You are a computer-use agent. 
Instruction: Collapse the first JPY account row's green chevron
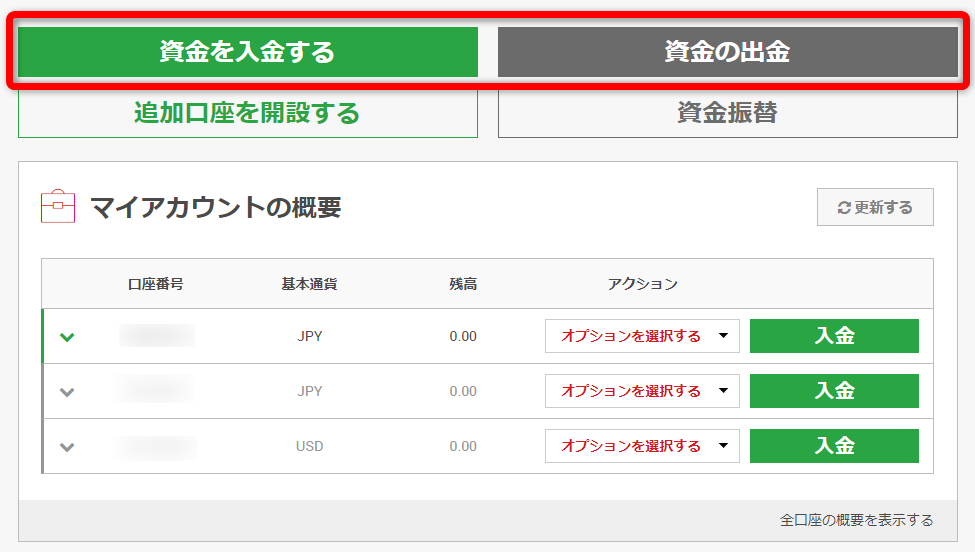click(67, 337)
